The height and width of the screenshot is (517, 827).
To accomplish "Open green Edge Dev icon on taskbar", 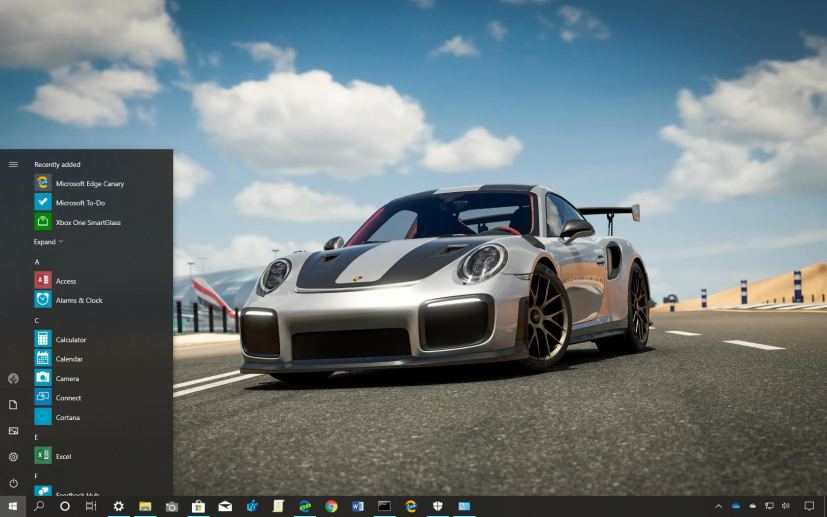I will 305,506.
